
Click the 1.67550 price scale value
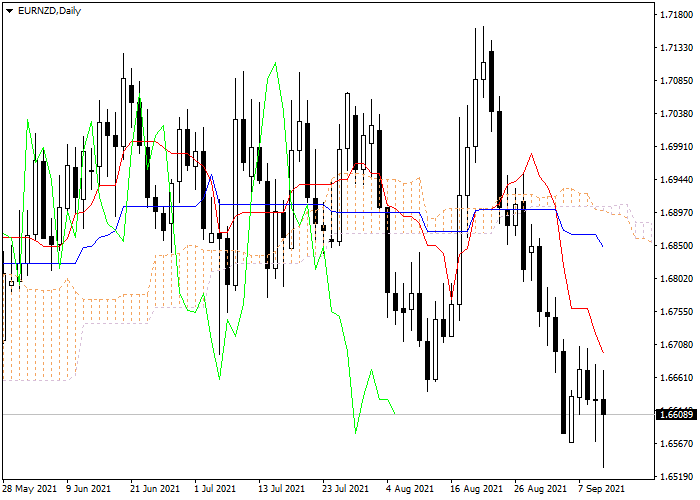(x=676, y=312)
